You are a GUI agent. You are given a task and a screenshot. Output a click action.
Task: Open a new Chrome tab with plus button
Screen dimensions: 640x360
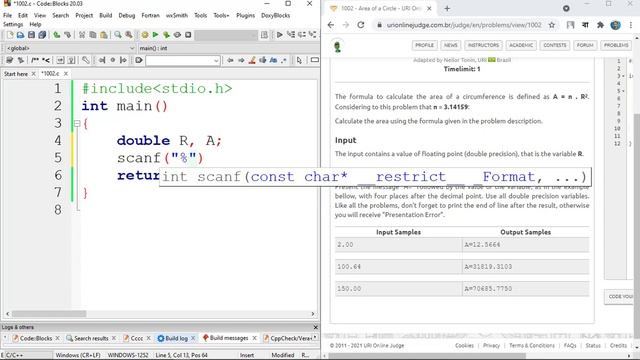pos(447,8)
